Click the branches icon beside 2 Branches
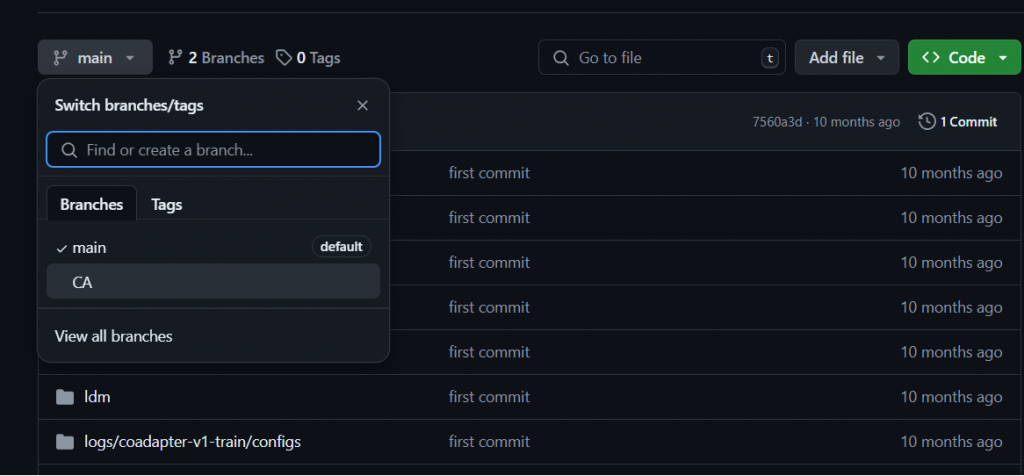 pyautogui.click(x=174, y=58)
